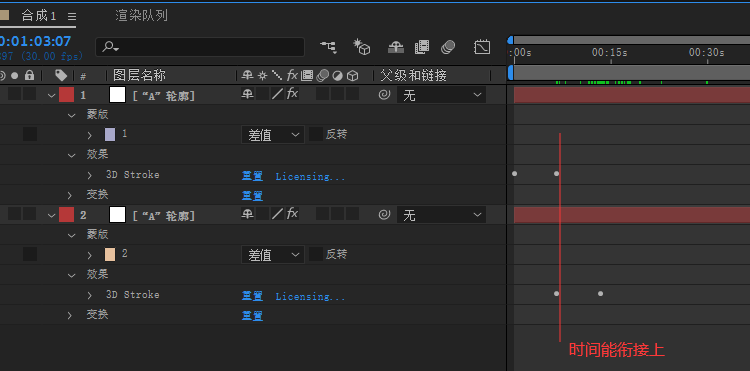
Task: Toggle the lock box for mask 2
Action: point(30,254)
